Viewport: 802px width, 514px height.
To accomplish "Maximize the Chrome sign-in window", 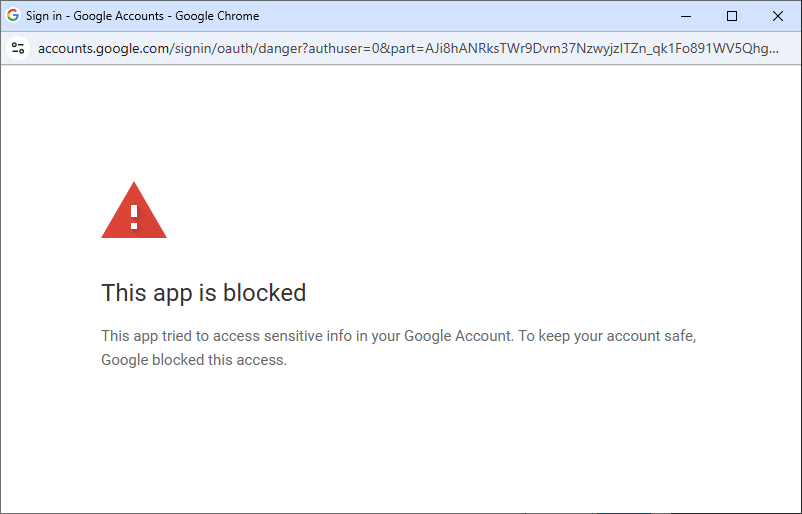I will click(732, 16).
